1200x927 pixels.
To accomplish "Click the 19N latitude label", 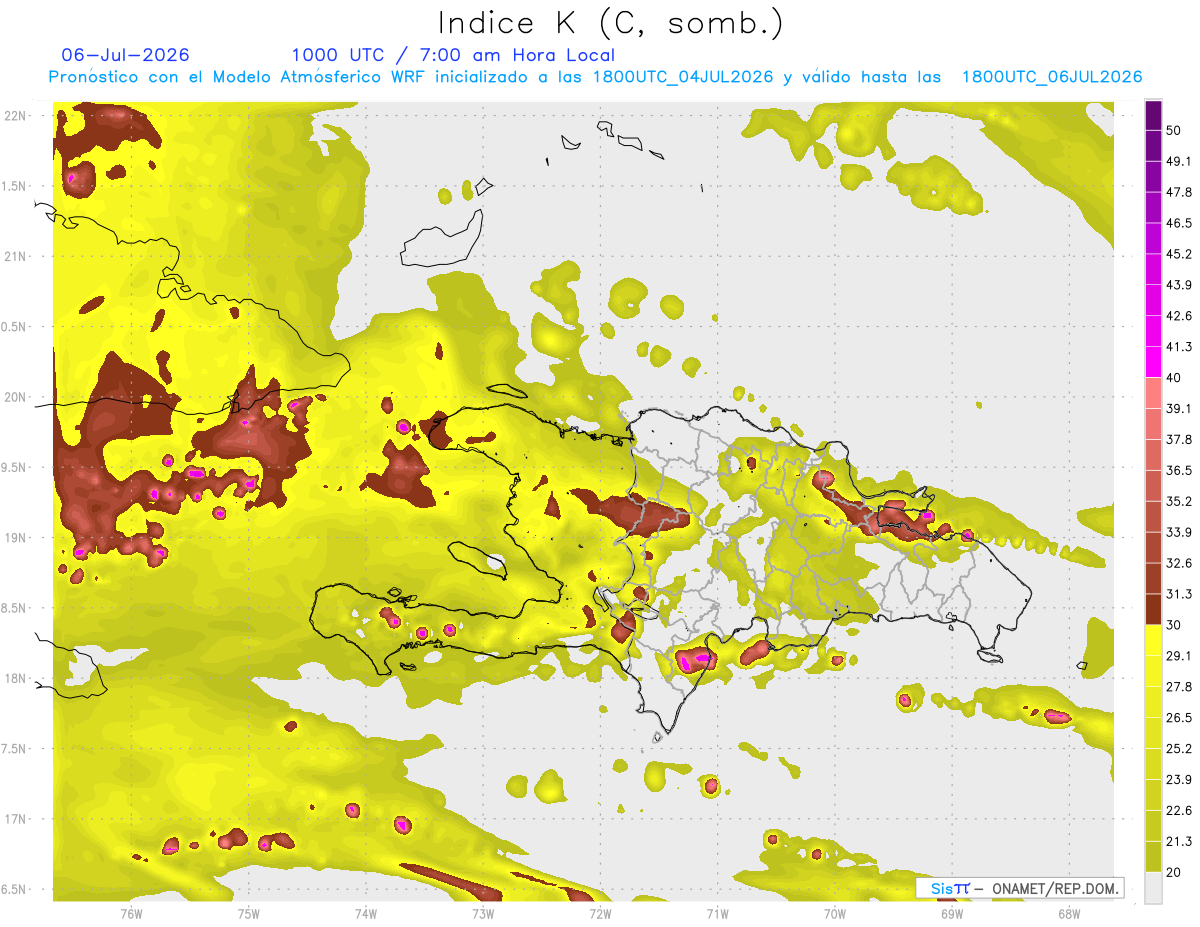I will click(16, 538).
